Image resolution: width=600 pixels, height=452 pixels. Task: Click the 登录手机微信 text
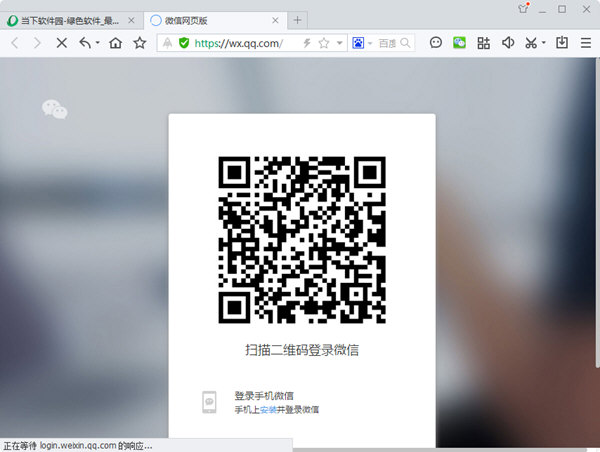[x=264, y=396]
